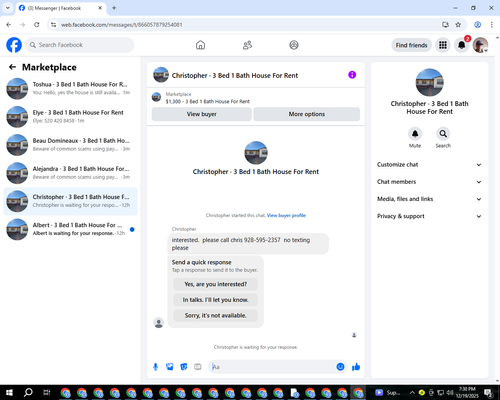The image size is (500, 400).
Task: Go back using the Marketplace arrow
Action: pos(12,67)
